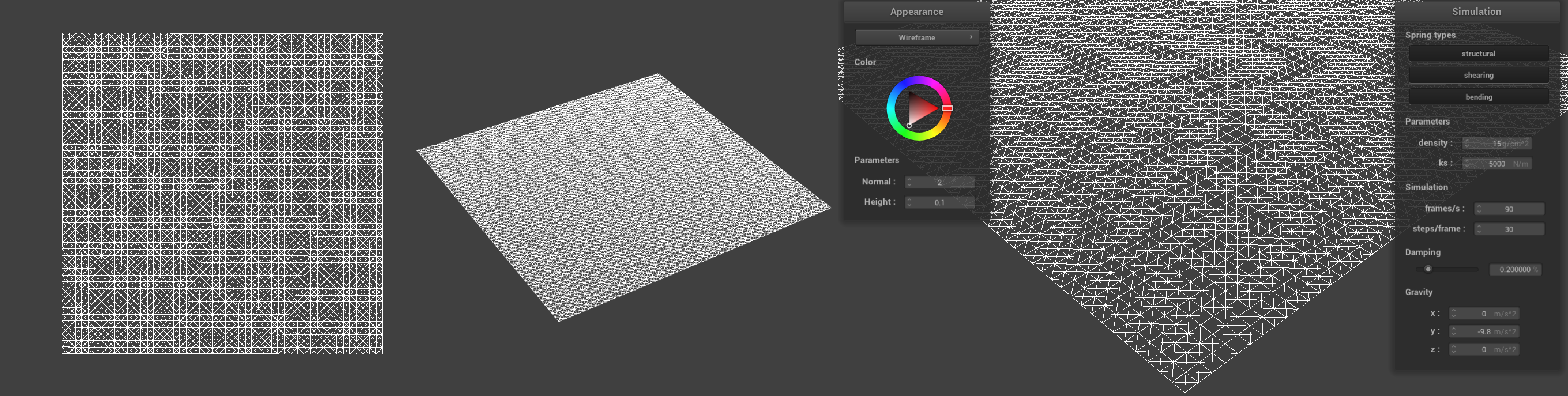Click the Gravity x value field

(x=1485, y=314)
